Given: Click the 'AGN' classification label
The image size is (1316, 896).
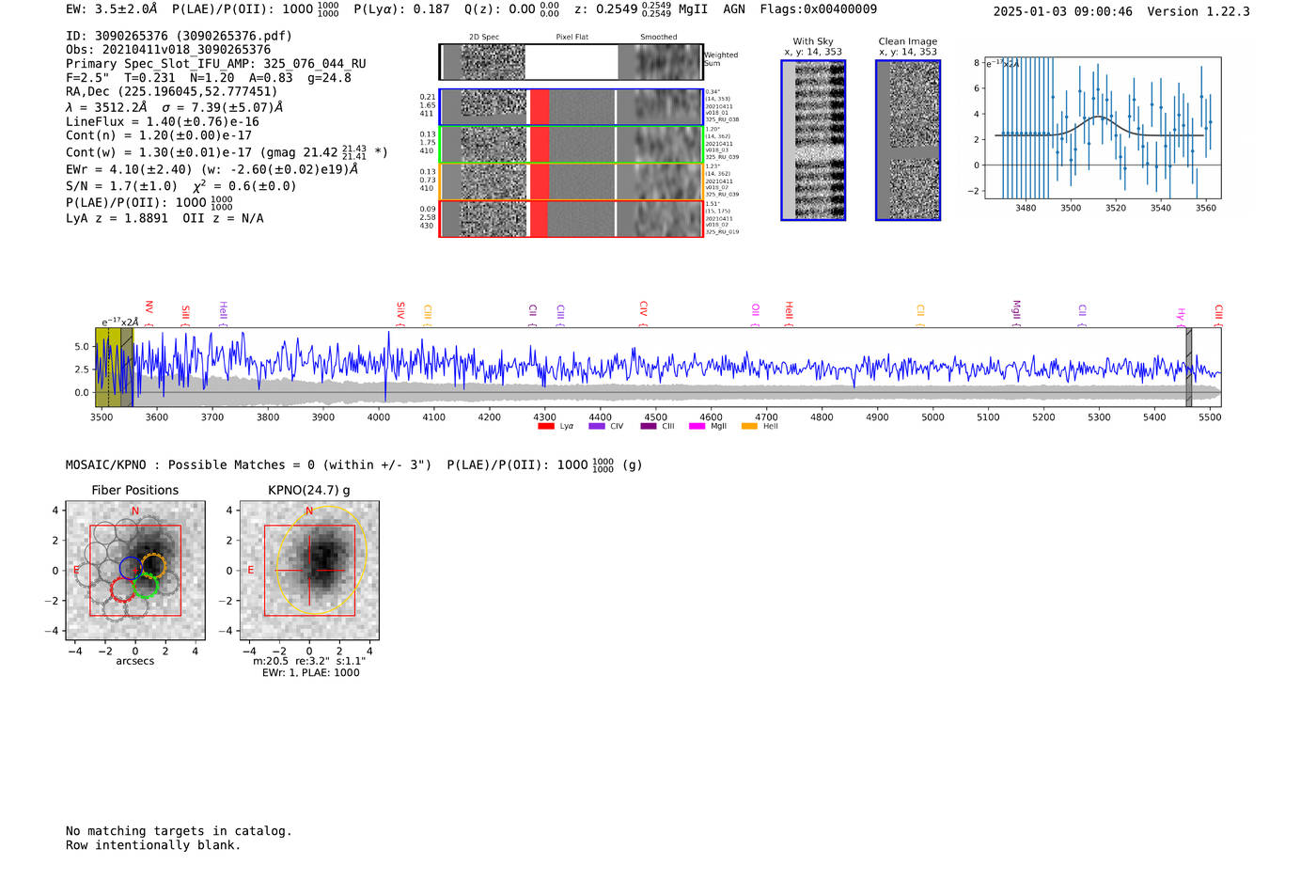Looking at the screenshot, I should [x=734, y=8].
